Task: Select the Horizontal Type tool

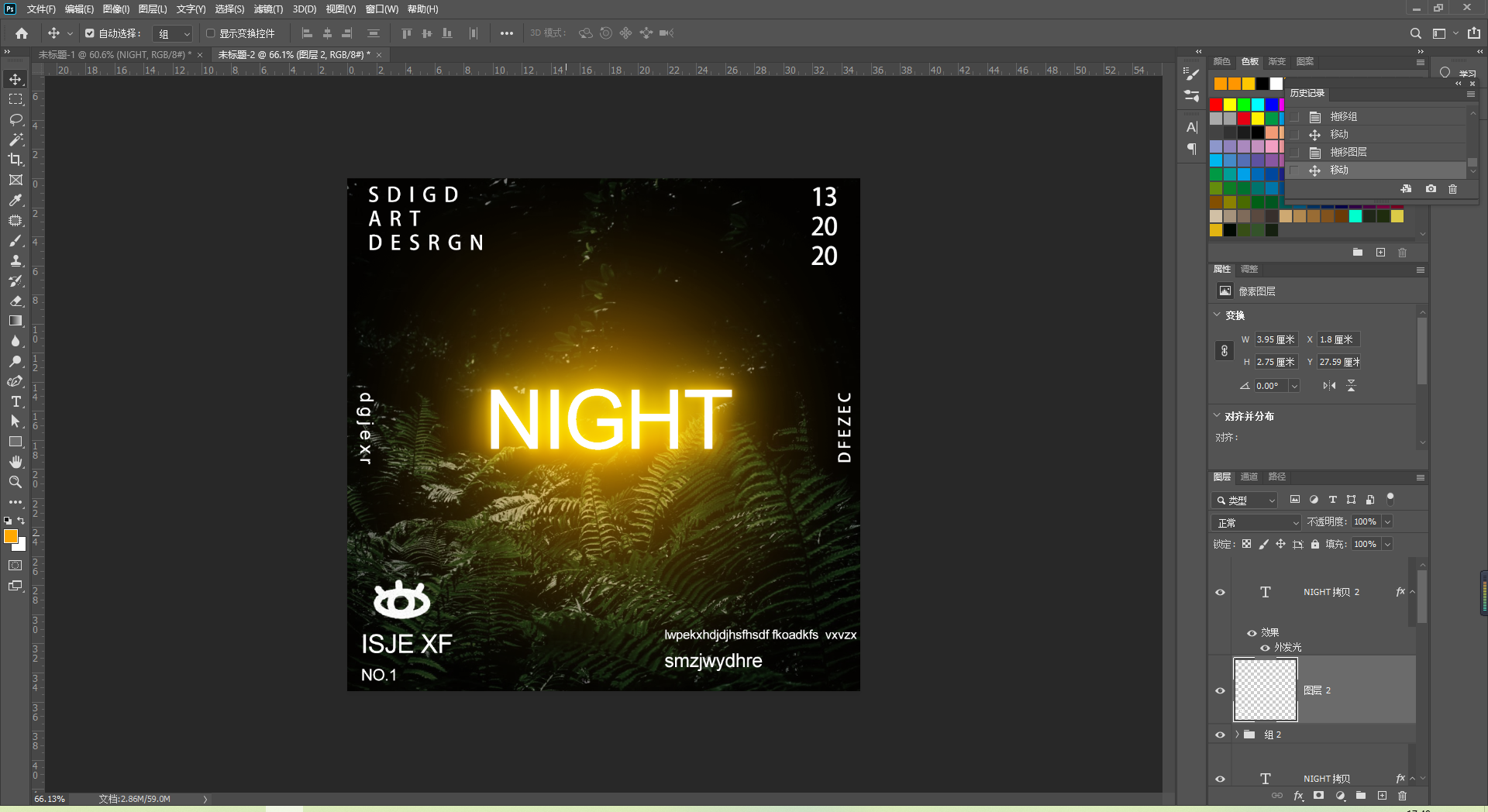Action: click(15, 401)
